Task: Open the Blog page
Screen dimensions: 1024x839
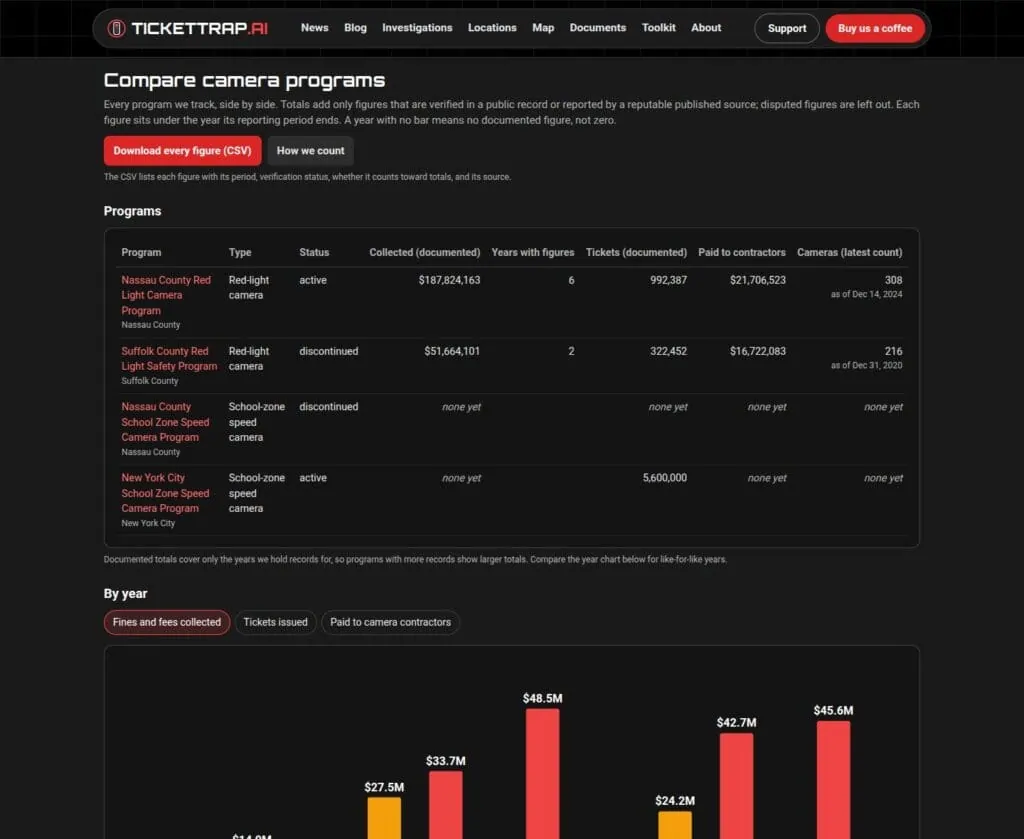Action: pyautogui.click(x=355, y=27)
